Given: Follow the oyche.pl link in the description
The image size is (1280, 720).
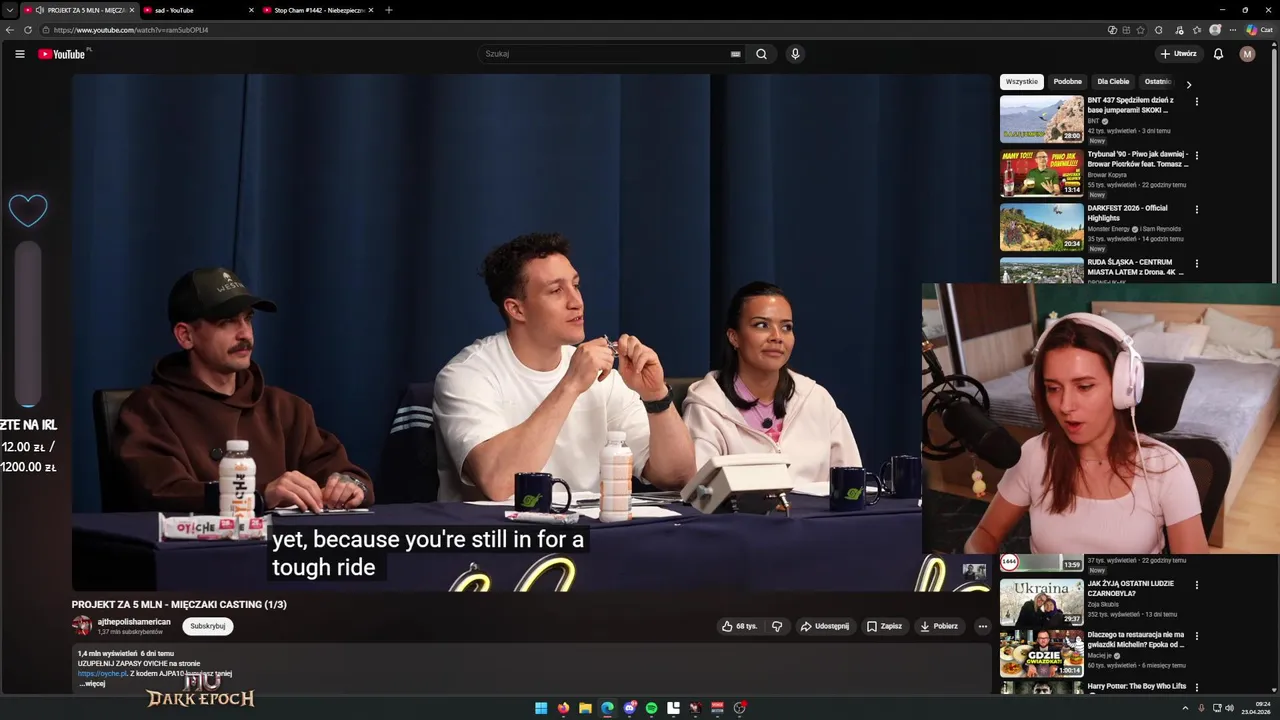Looking at the screenshot, I should point(103,674).
